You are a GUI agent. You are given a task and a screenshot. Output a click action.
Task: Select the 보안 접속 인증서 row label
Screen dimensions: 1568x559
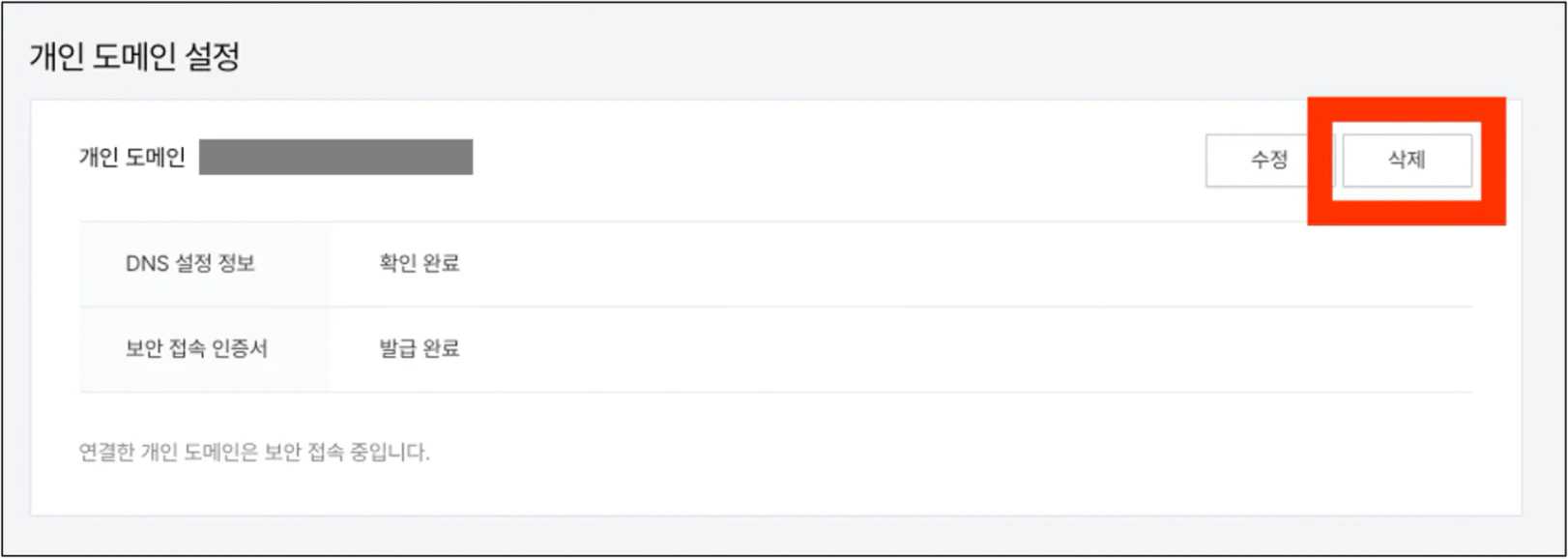click(x=196, y=348)
